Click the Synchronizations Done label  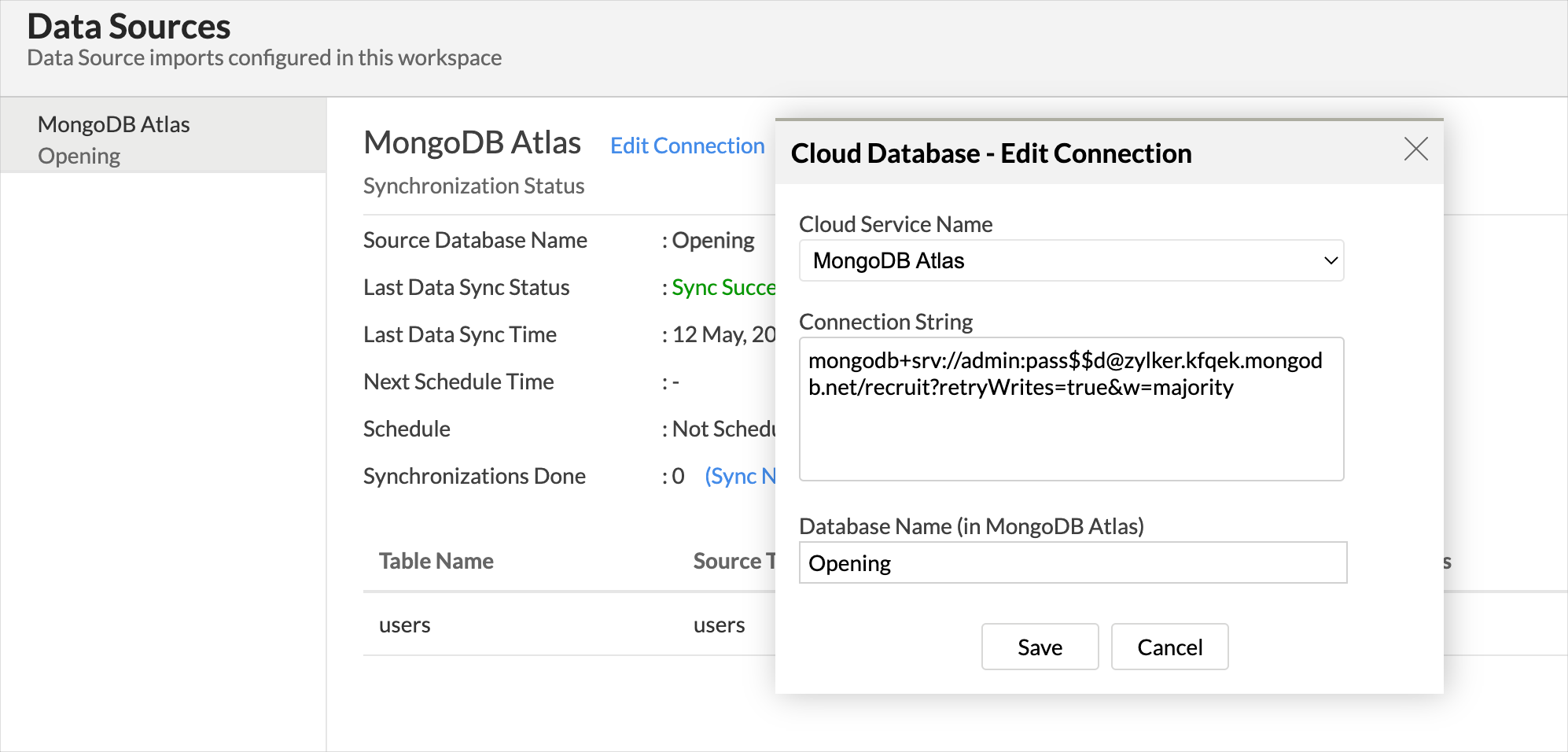[x=474, y=476]
